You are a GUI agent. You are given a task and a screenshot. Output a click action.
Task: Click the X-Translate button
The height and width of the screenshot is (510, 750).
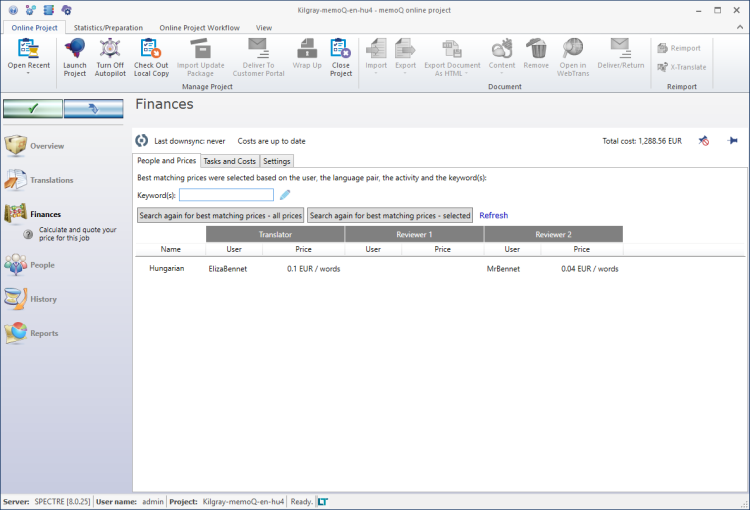682,67
